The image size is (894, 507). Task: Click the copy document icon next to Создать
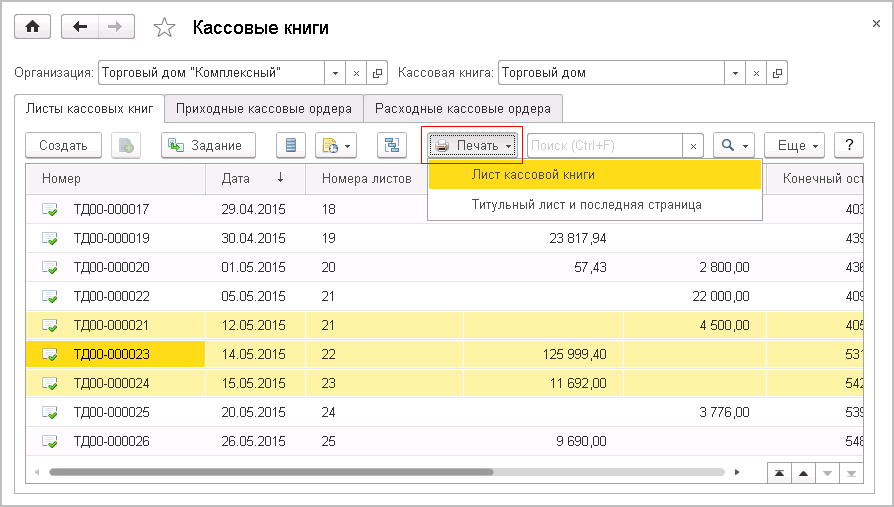point(126,145)
